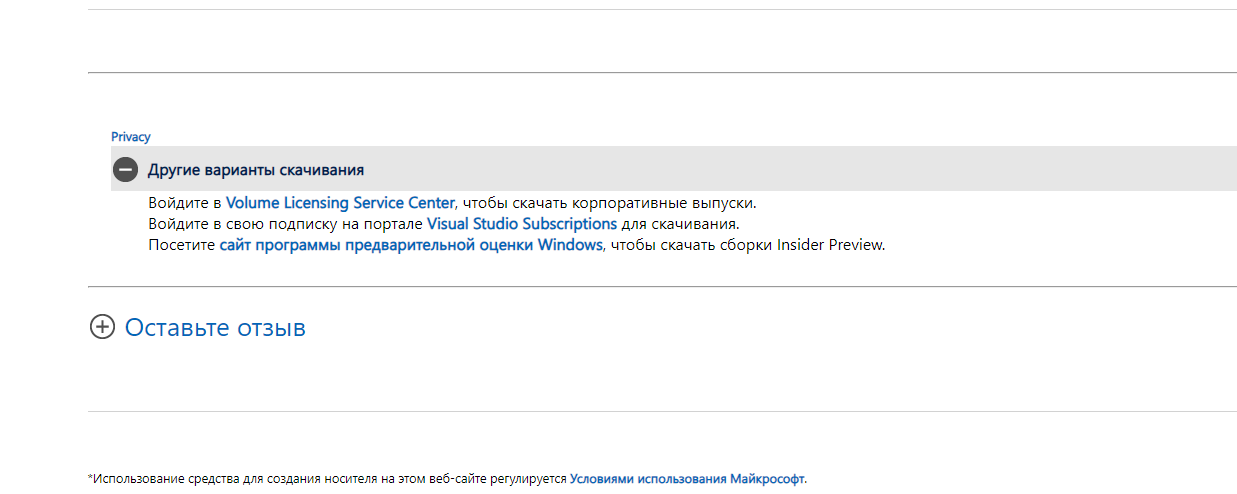
Task: Visit сайт программы предварительной оценки Windows link
Action: (x=411, y=244)
